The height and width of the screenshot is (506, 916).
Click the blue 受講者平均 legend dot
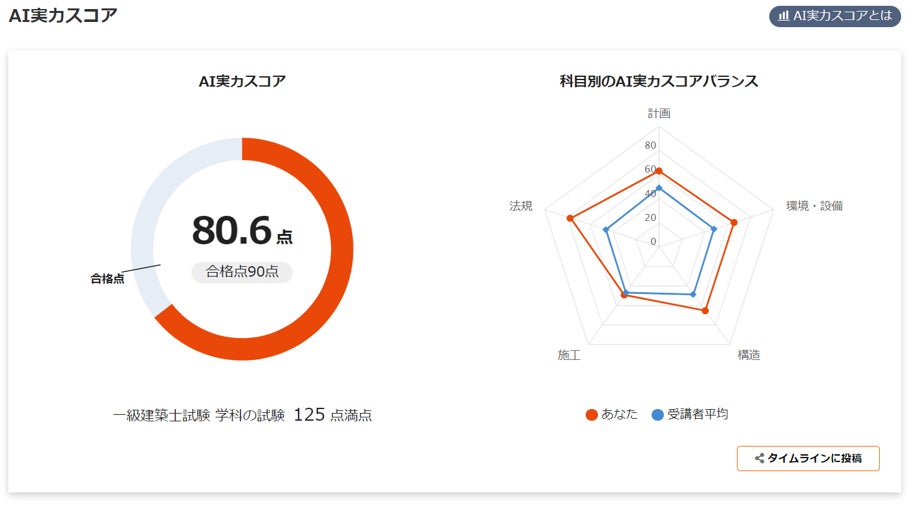click(657, 415)
